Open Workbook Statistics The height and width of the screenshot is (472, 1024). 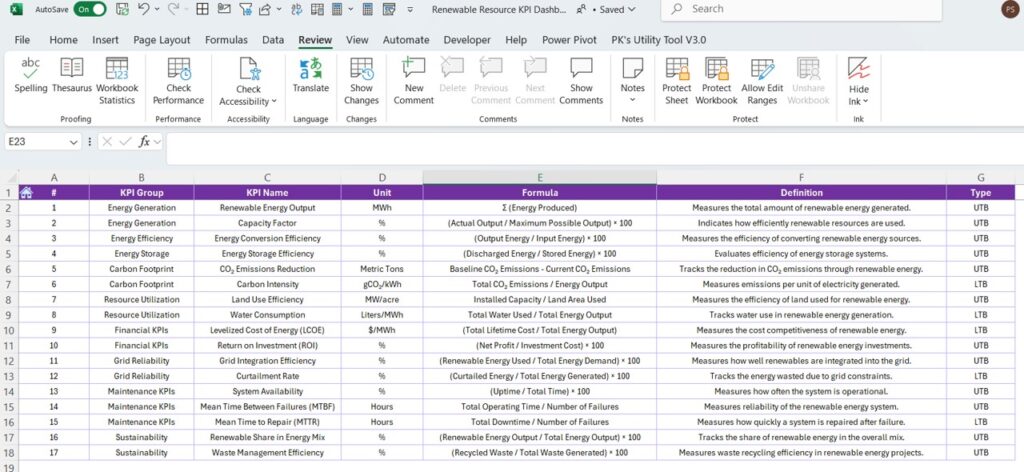click(117, 82)
